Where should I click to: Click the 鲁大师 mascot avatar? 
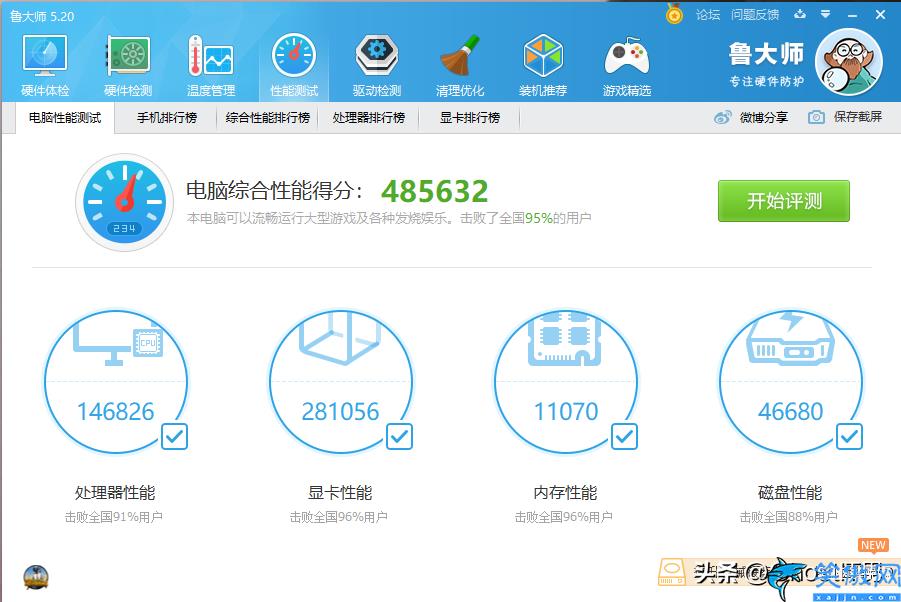point(849,62)
